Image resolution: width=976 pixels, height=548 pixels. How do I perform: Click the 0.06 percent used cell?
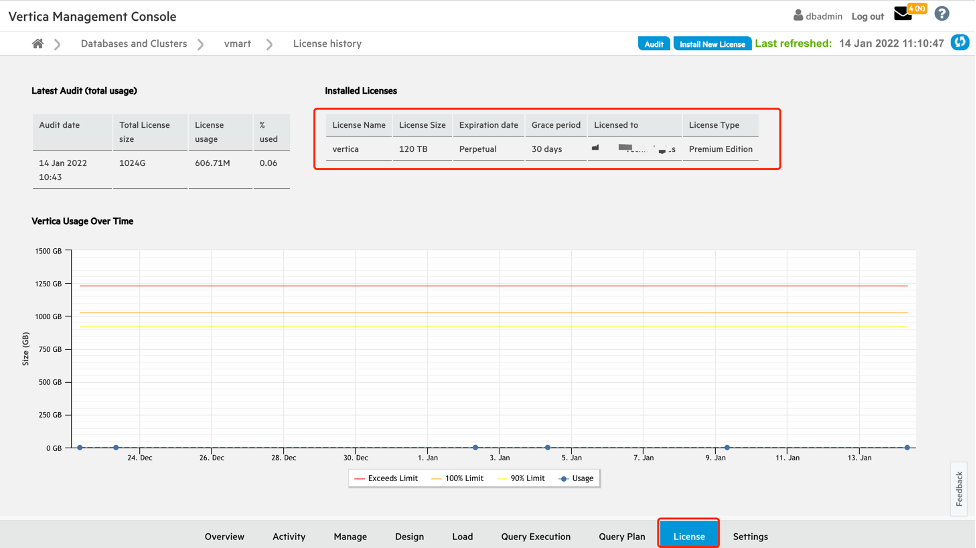(271, 170)
